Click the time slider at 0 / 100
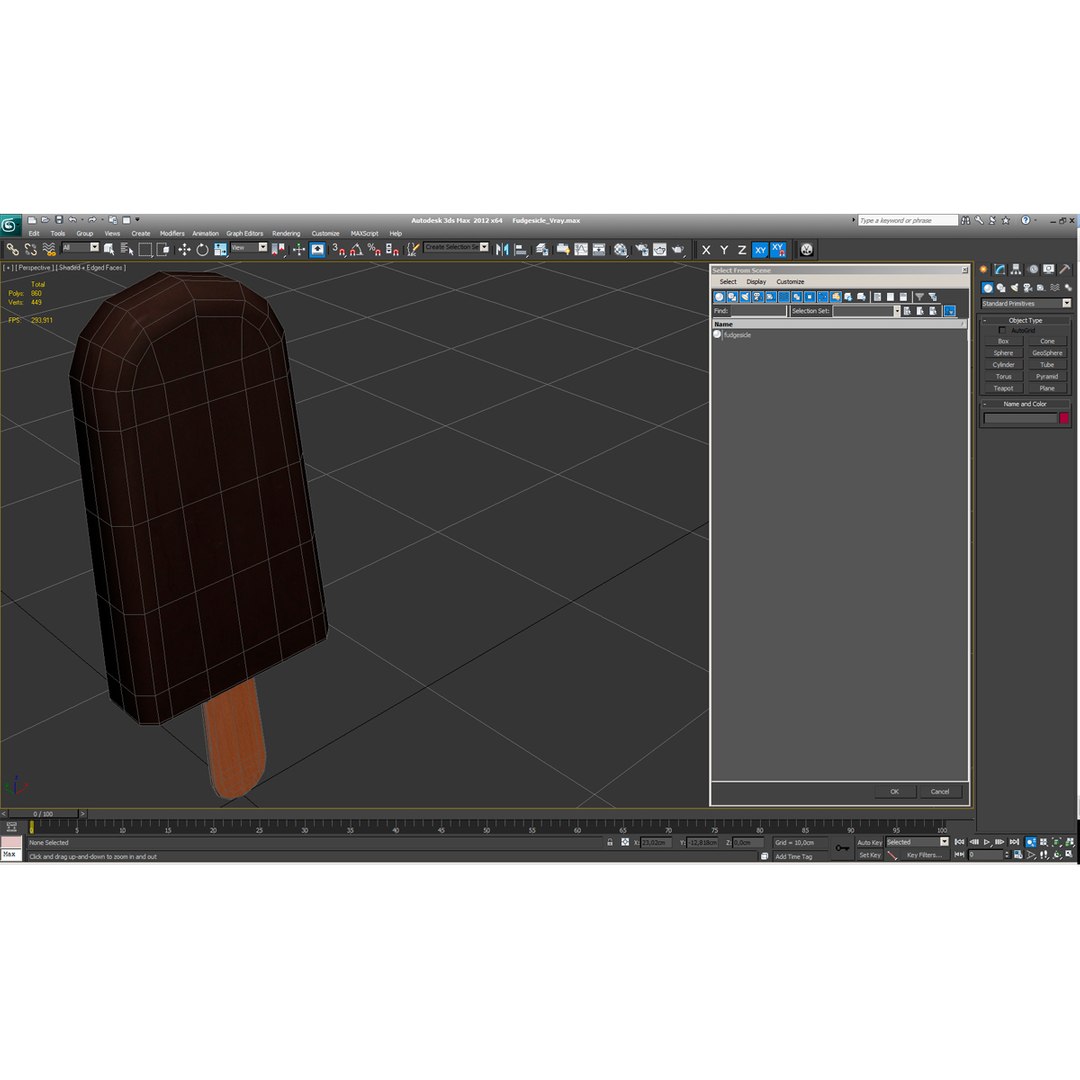This screenshot has height=1080, width=1080. pyautogui.click(x=43, y=813)
